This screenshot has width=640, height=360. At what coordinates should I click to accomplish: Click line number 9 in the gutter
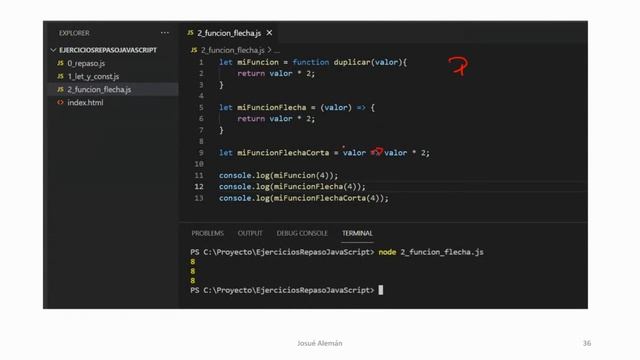201,153
